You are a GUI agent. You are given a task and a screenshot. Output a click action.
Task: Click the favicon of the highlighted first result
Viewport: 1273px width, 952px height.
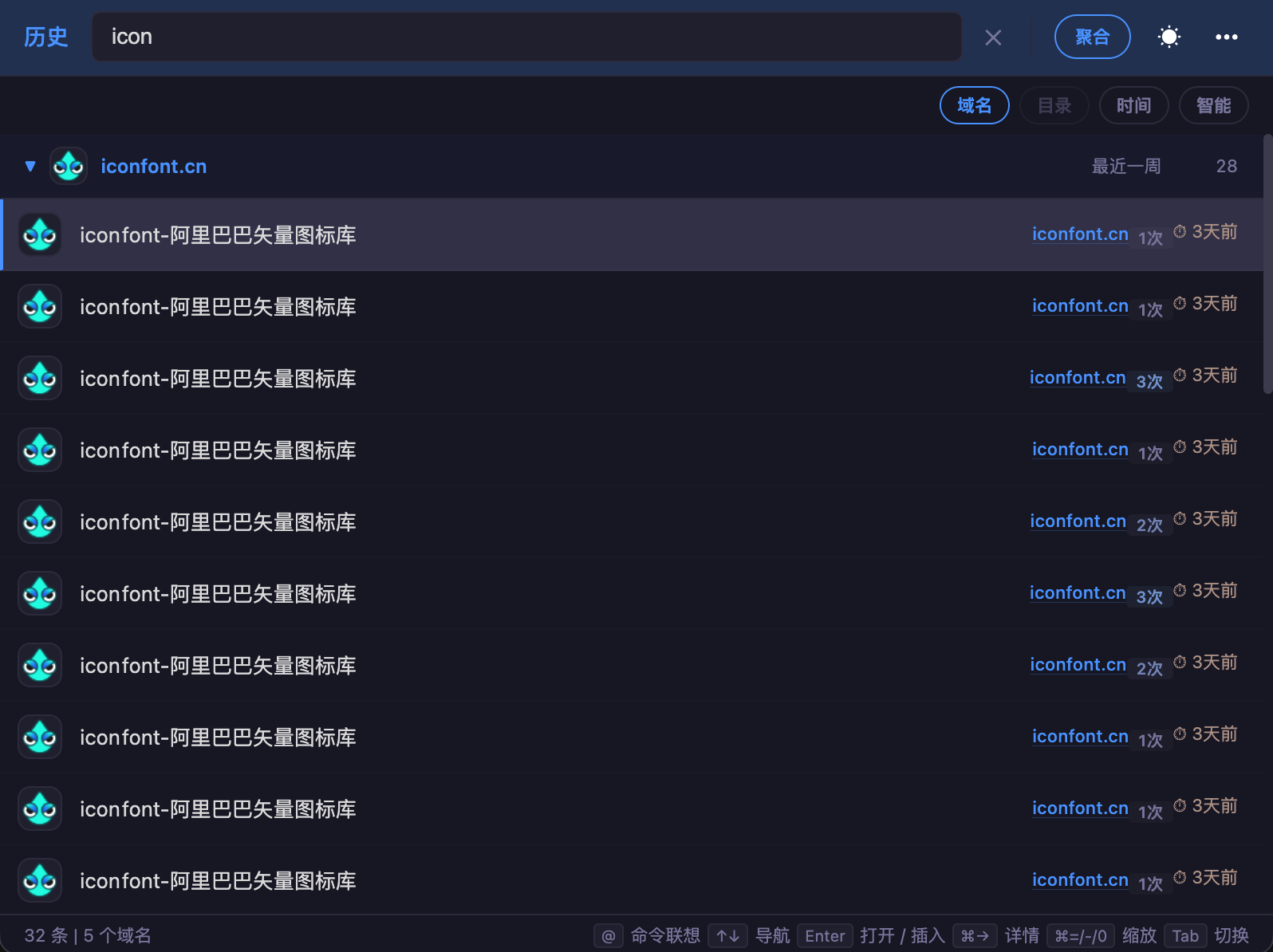40,234
